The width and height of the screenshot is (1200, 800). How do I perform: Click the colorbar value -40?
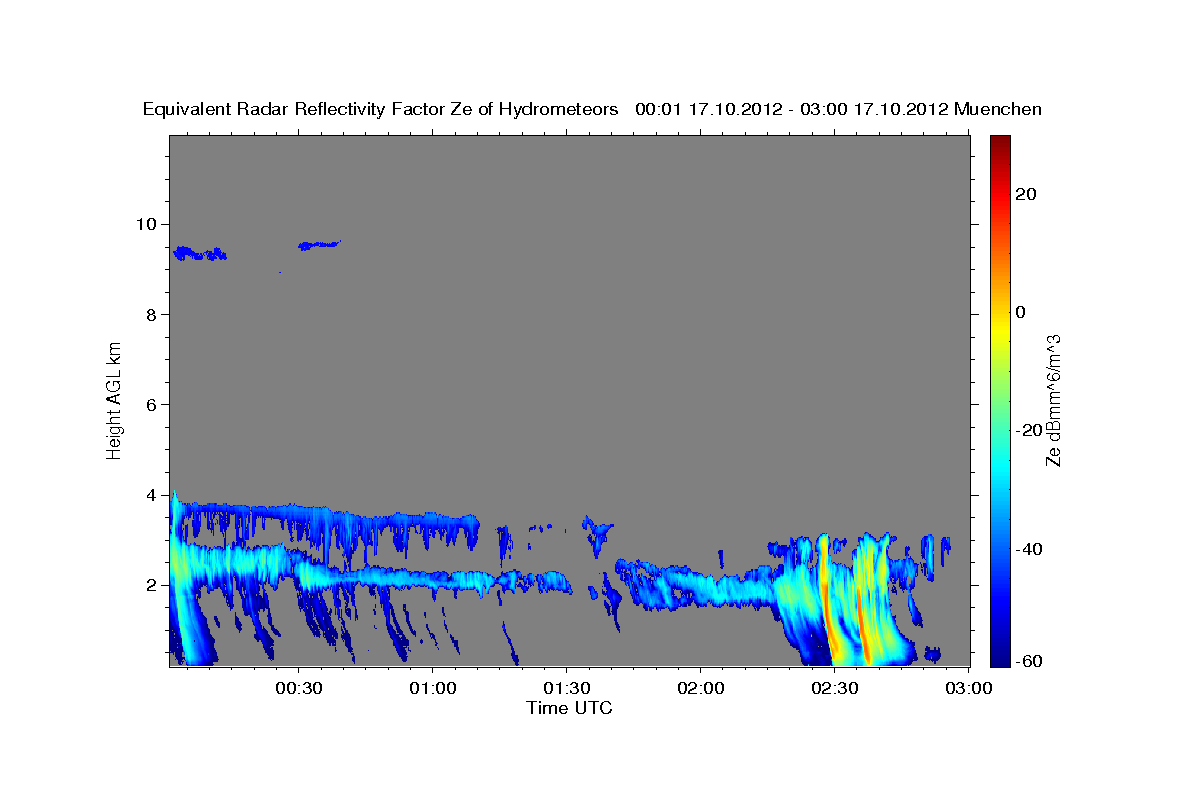tap(1028, 549)
